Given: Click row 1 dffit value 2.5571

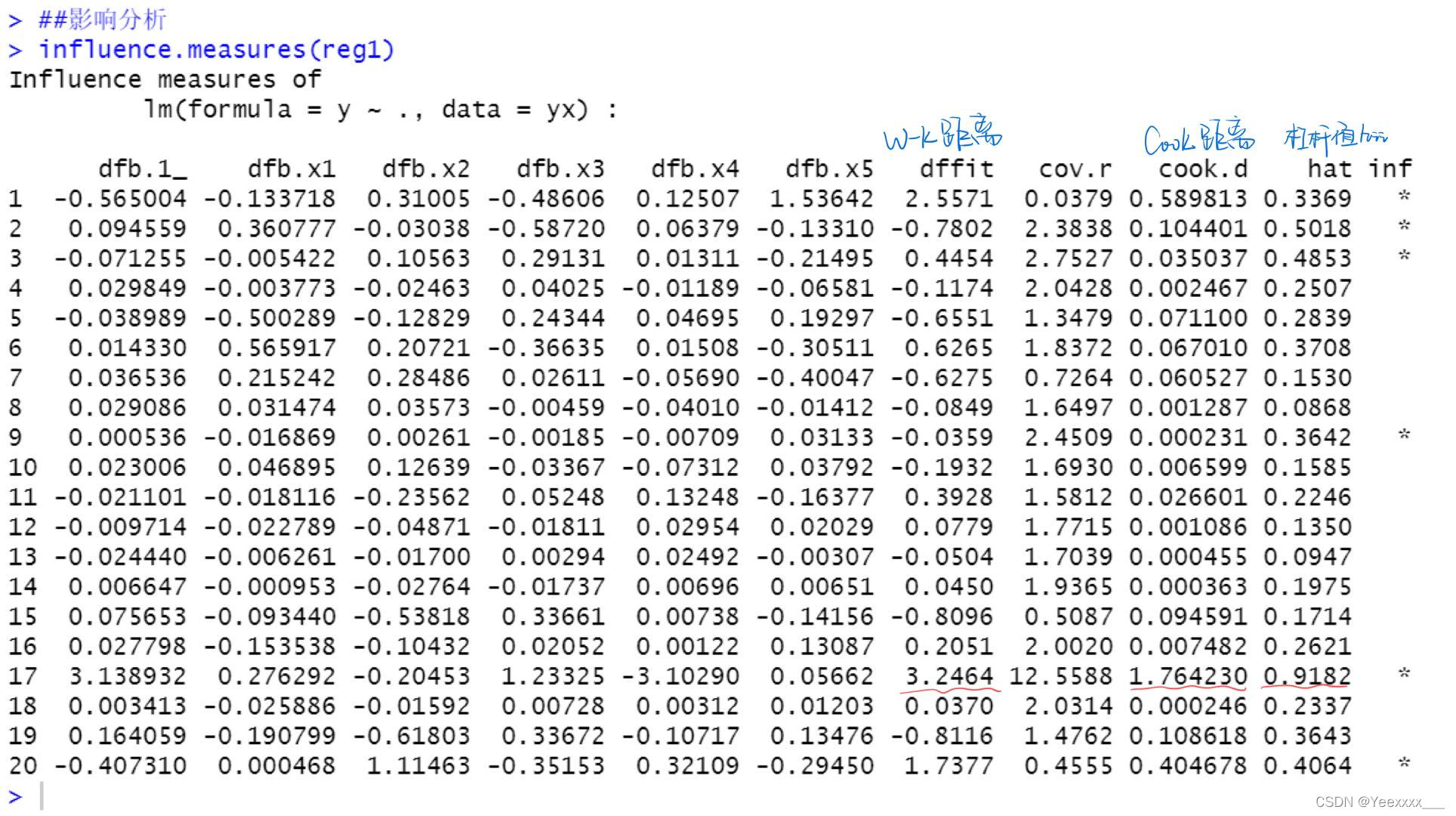Looking at the screenshot, I should pos(949,199).
